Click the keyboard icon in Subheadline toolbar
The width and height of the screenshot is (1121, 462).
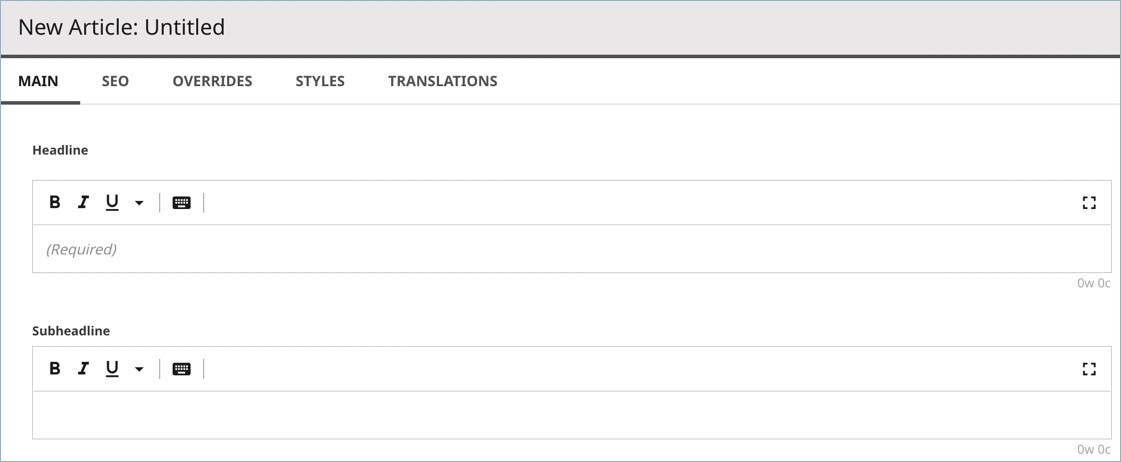(x=182, y=369)
